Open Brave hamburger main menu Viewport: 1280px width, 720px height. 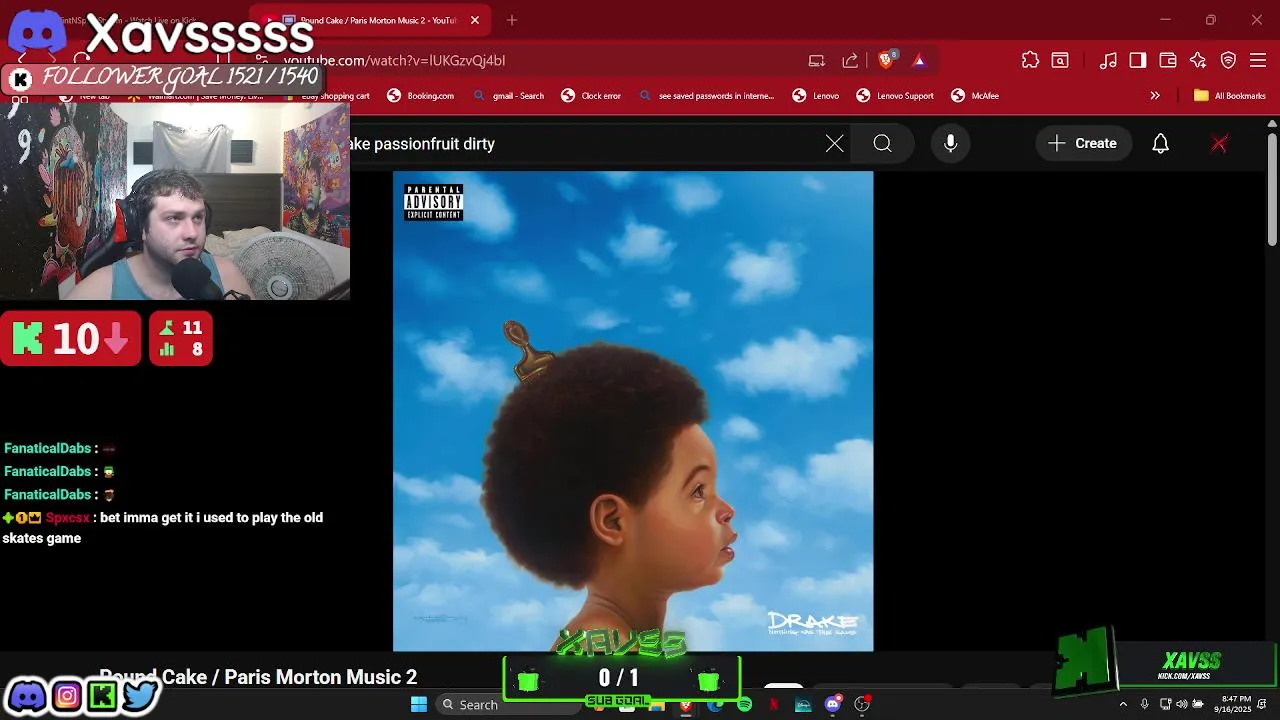1259,61
